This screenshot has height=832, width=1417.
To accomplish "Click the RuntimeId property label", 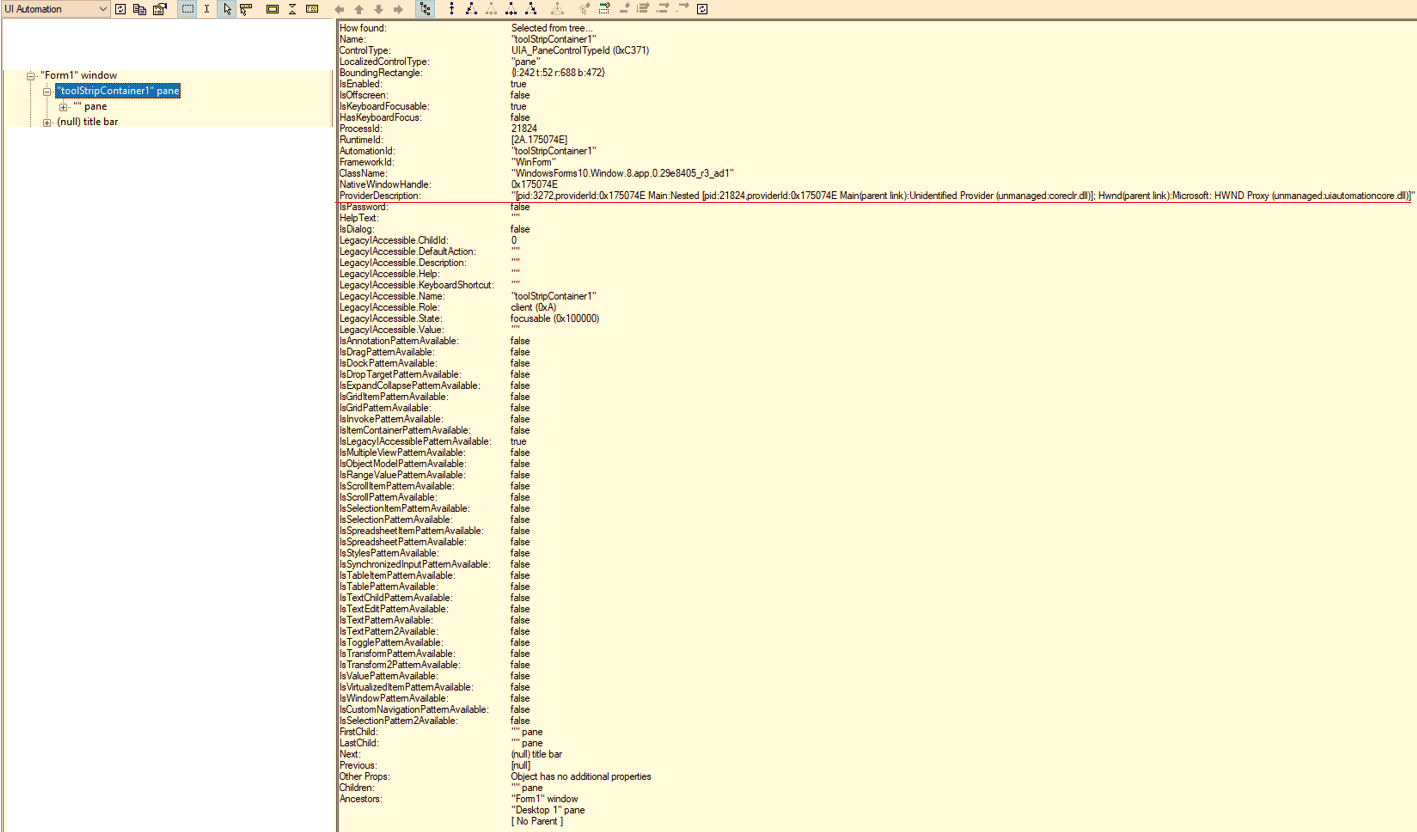I will click(x=360, y=140).
